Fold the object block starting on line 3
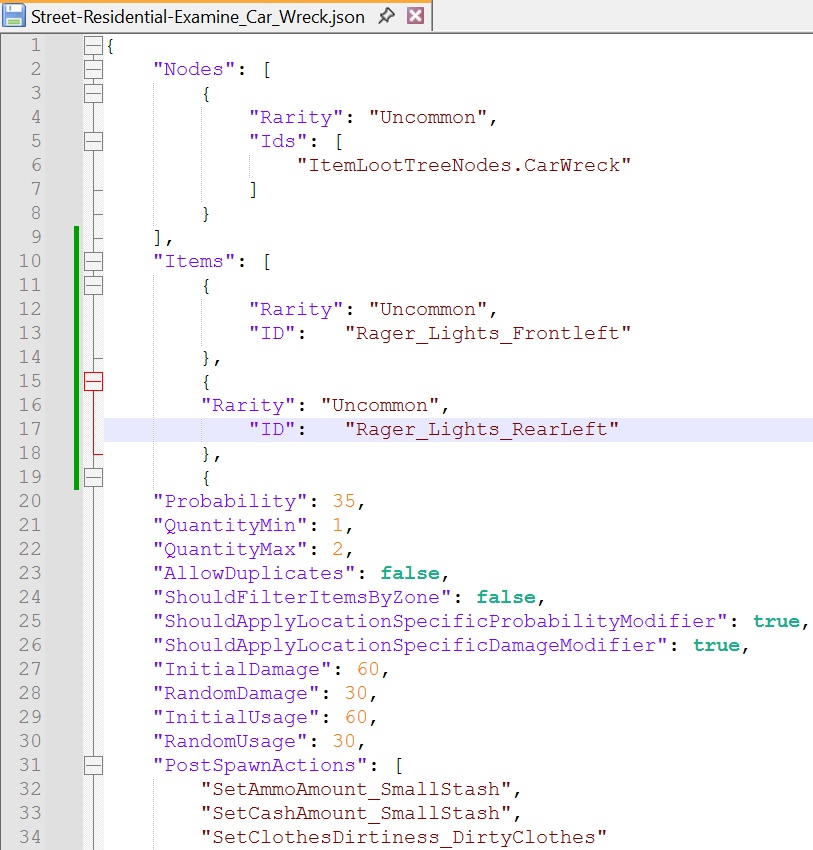The width and height of the screenshot is (813, 850). tap(93, 93)
